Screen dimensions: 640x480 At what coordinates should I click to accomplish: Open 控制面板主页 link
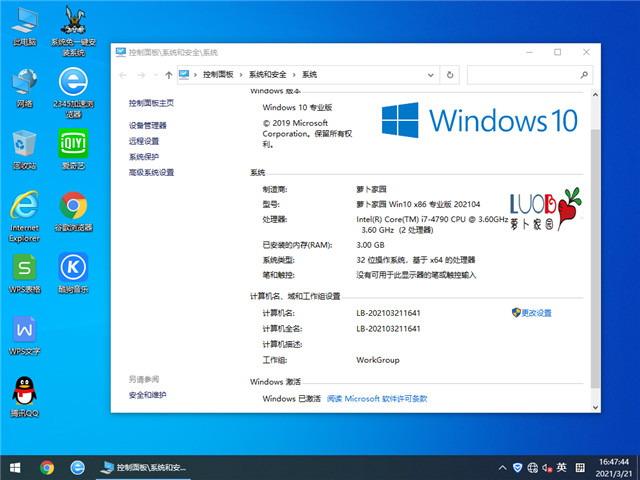click(151, 103)
